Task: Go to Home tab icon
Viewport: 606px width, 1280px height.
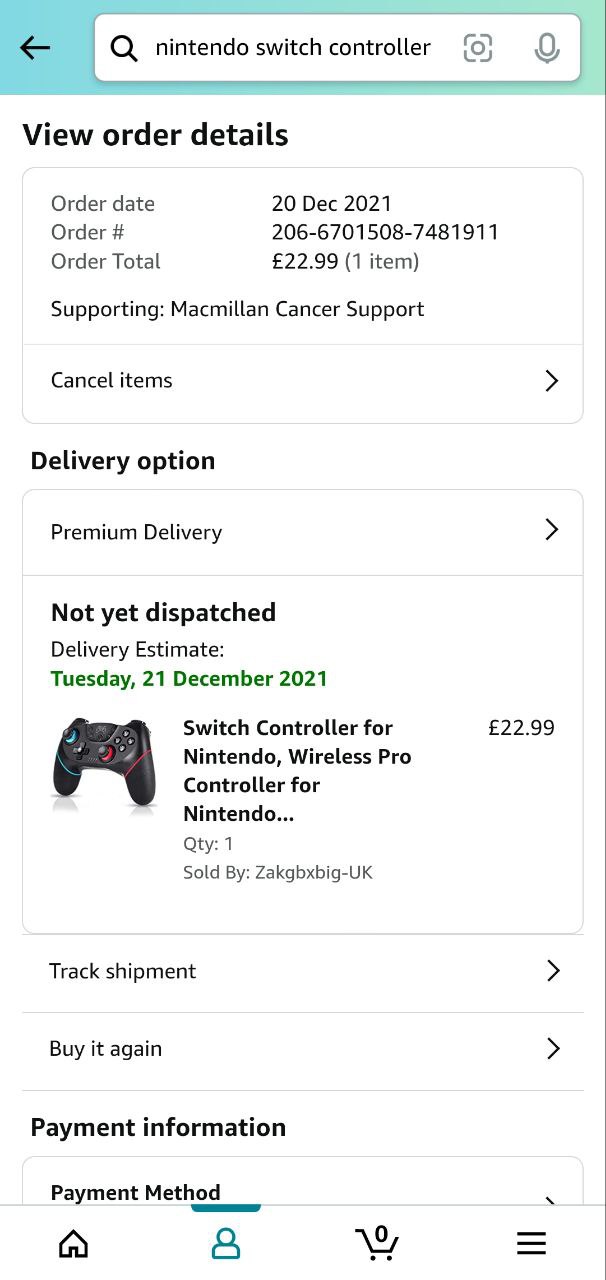Action: [74, 1243]
